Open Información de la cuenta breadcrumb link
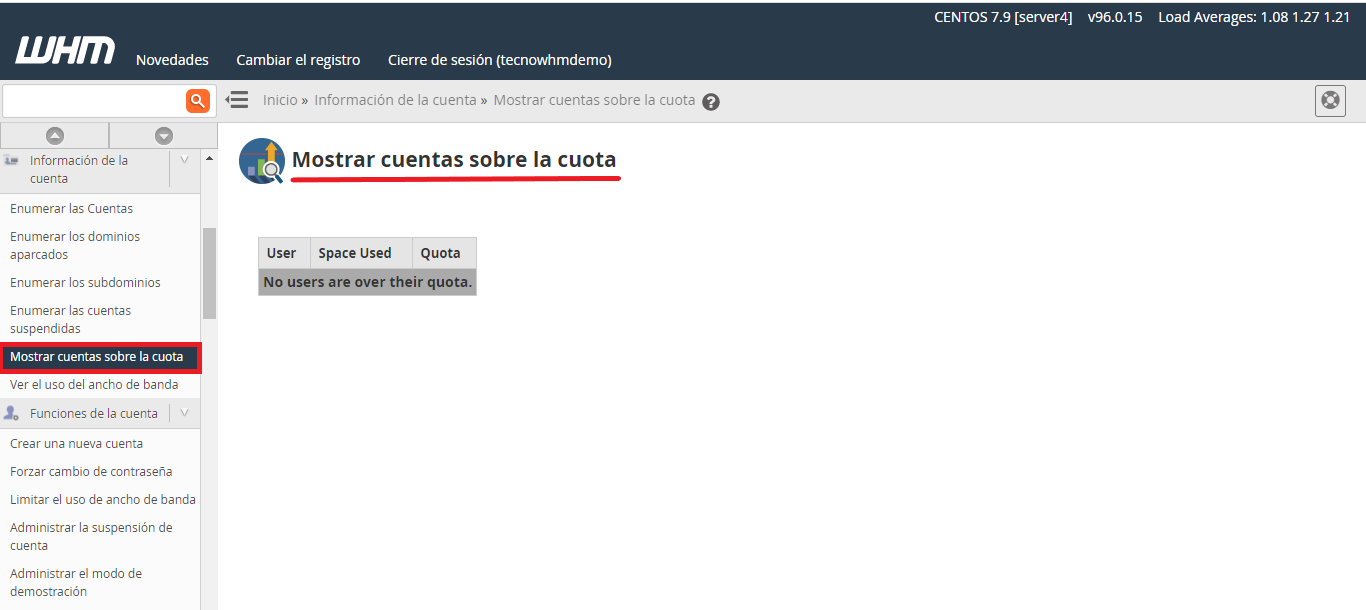Image resolution: width=1366 pixels, height=610 pixels. tap(395, 100)
